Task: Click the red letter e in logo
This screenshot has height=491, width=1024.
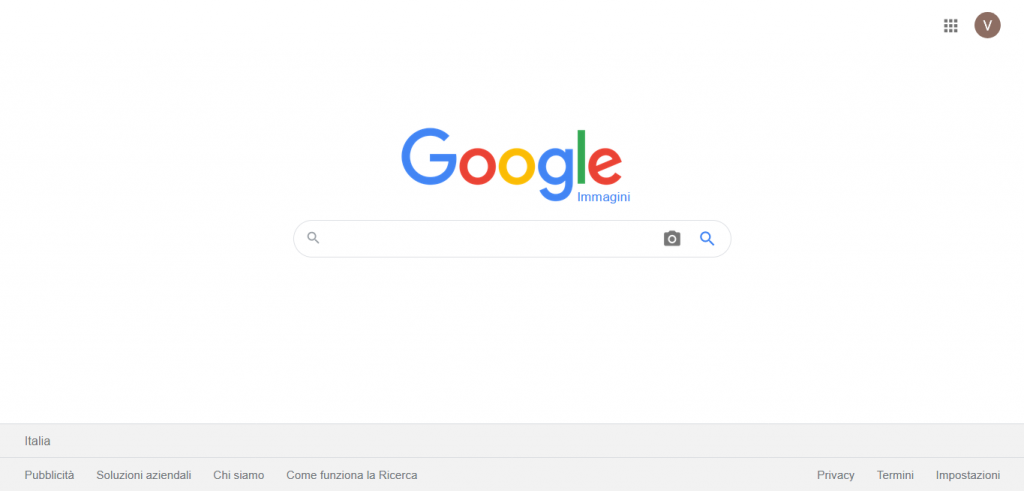Action: pos(605,166)
